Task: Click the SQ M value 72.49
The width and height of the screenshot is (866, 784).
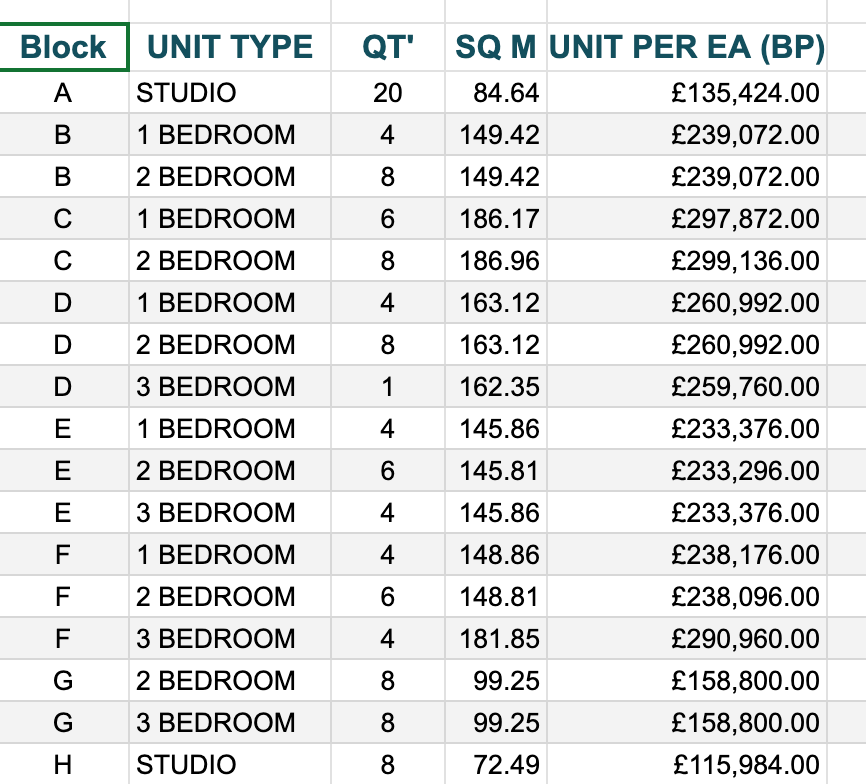Action: (506, 765)
